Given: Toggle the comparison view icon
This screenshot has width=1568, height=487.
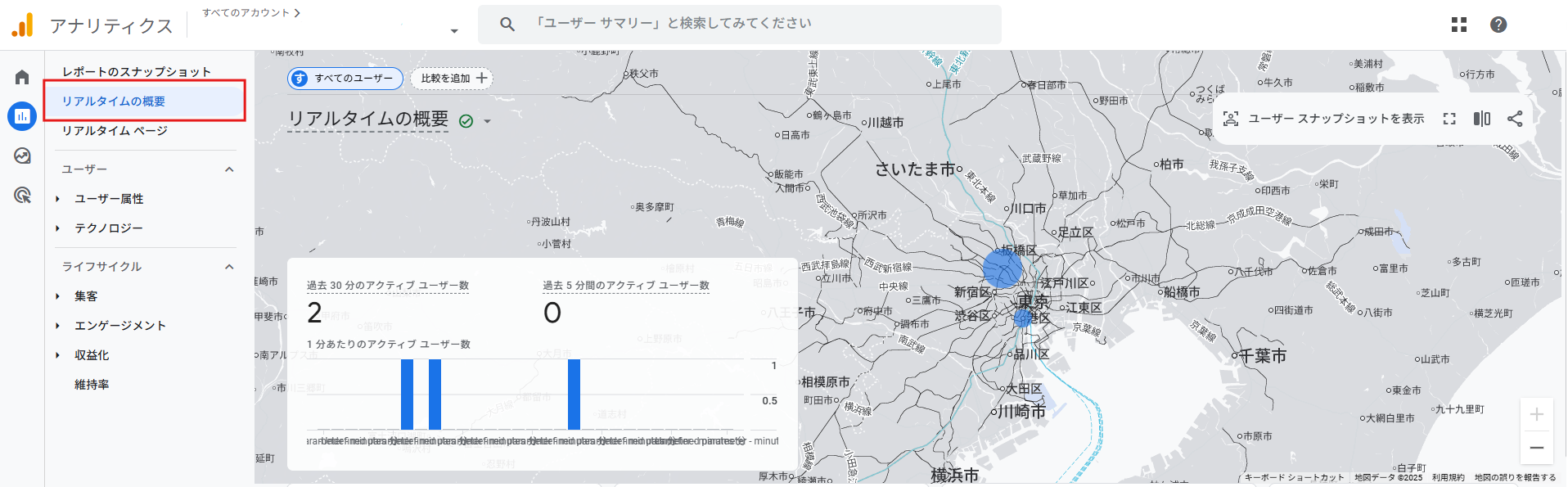Looking at the screenshot, I should [1482, 119].
